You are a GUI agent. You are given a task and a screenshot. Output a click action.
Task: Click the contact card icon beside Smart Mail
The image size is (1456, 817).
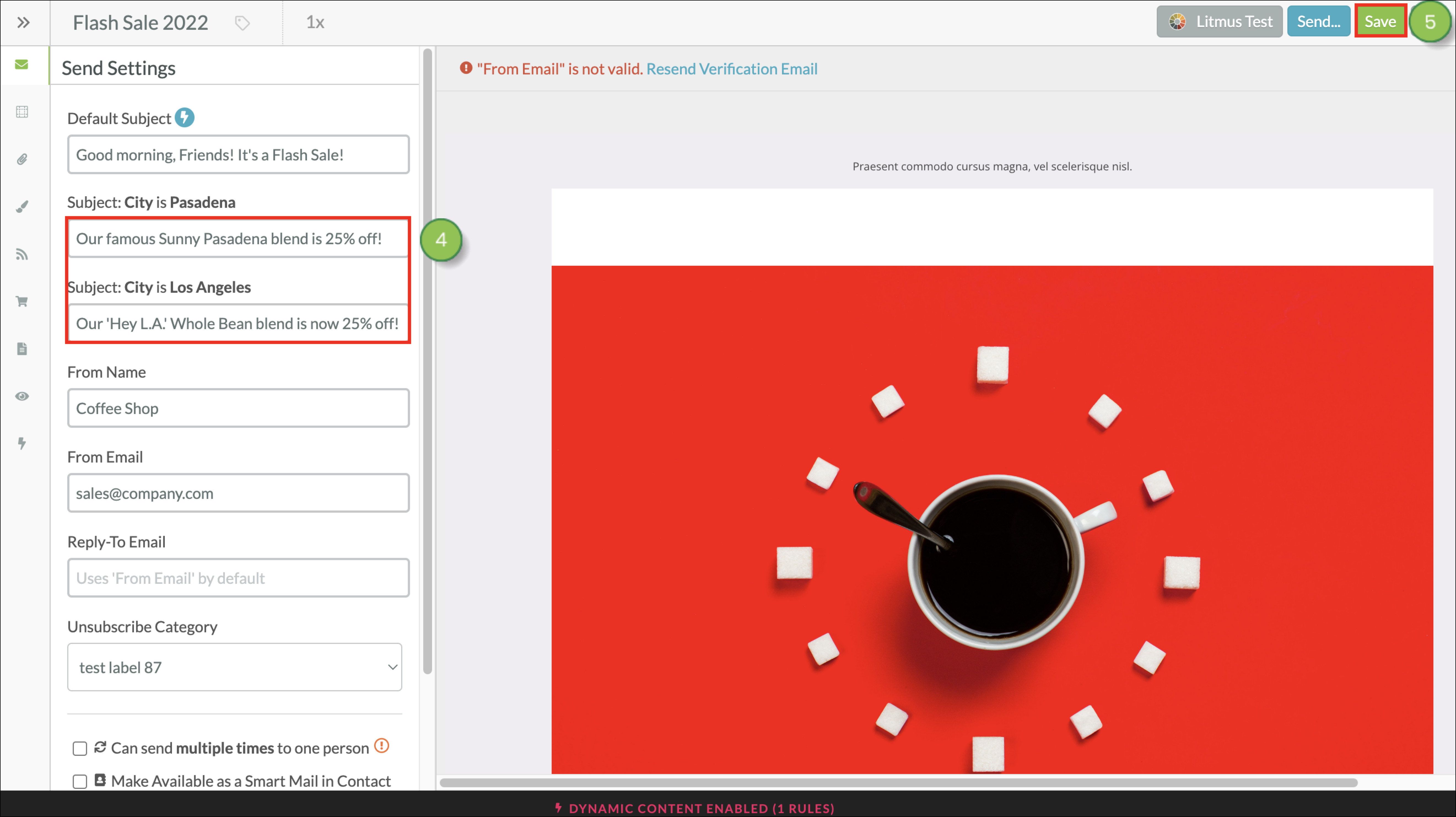click(100, 780)
